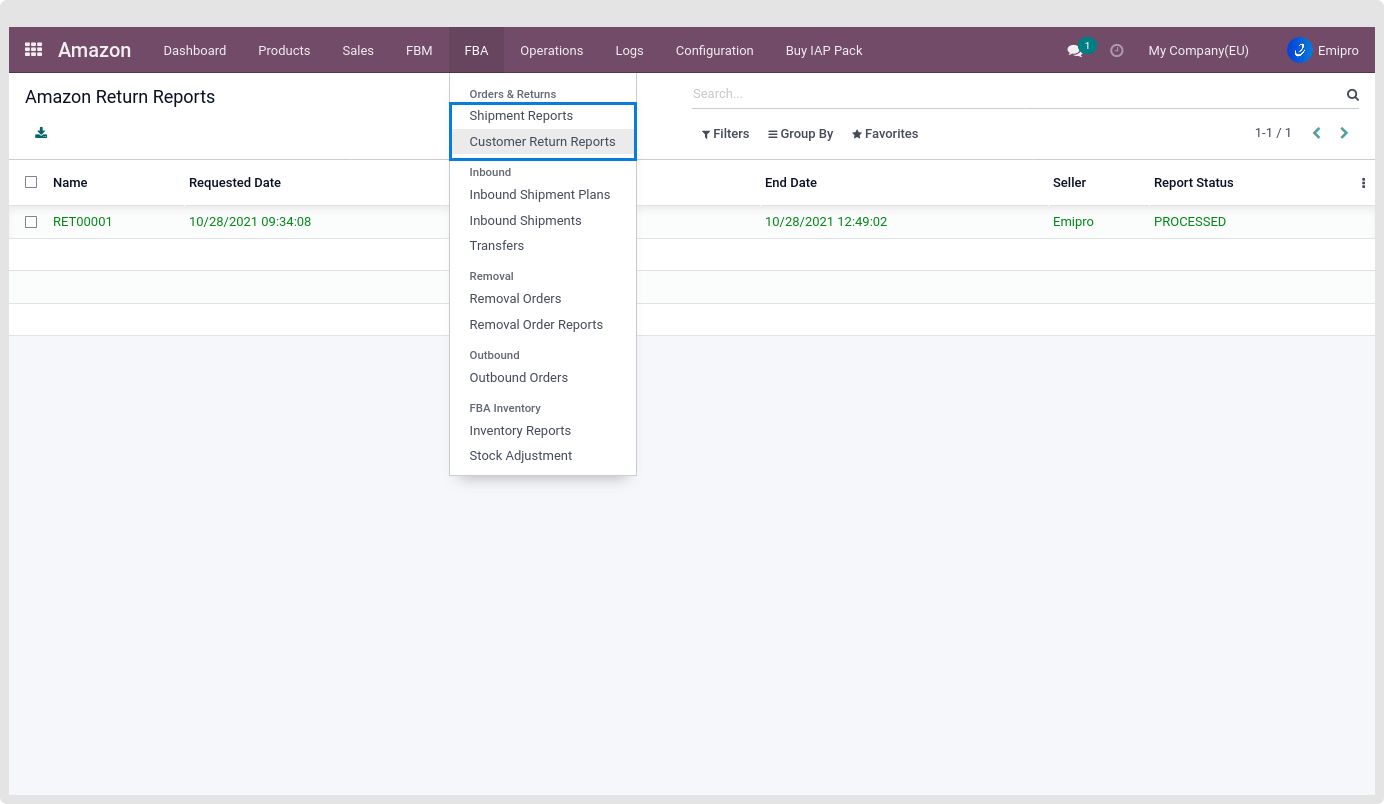Click the search magnifier icon
1384x804 pixels.
[1352, 95]
